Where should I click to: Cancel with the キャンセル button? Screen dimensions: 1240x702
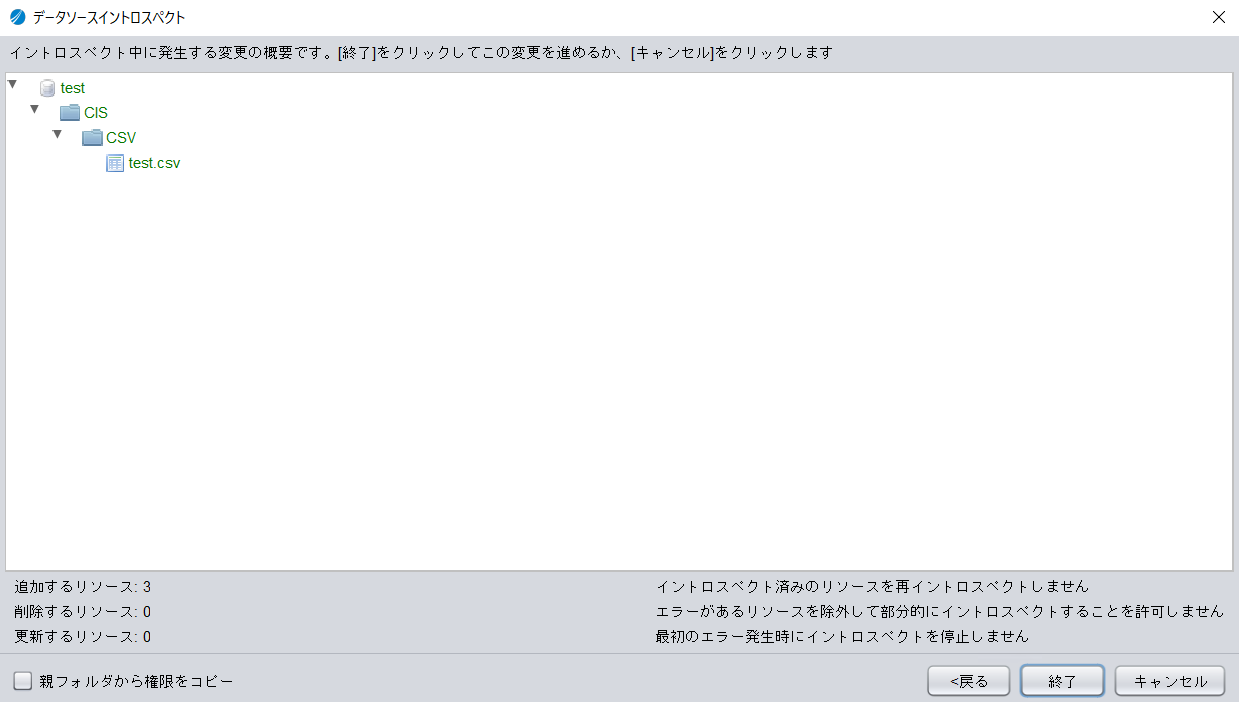coord(1170,681)
